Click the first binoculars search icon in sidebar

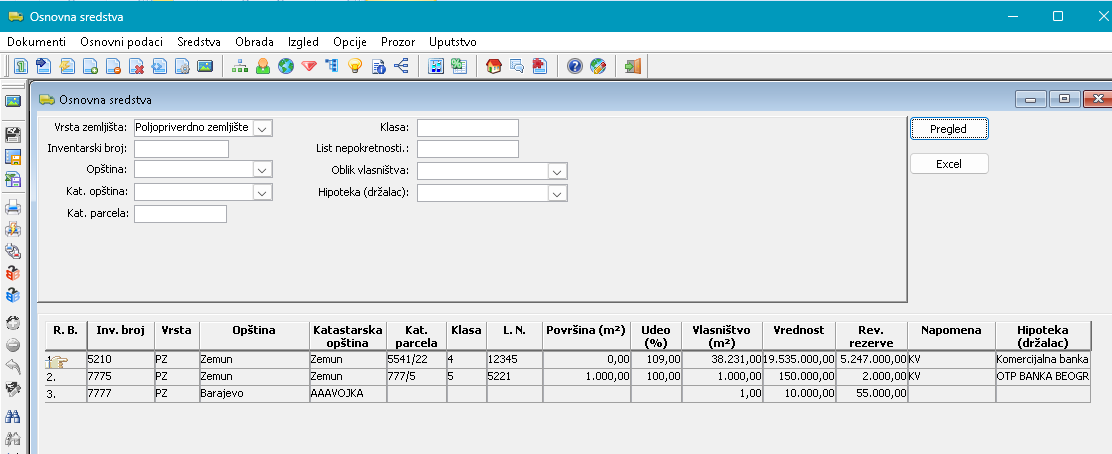pyautogui.click(x=13, y=416)
